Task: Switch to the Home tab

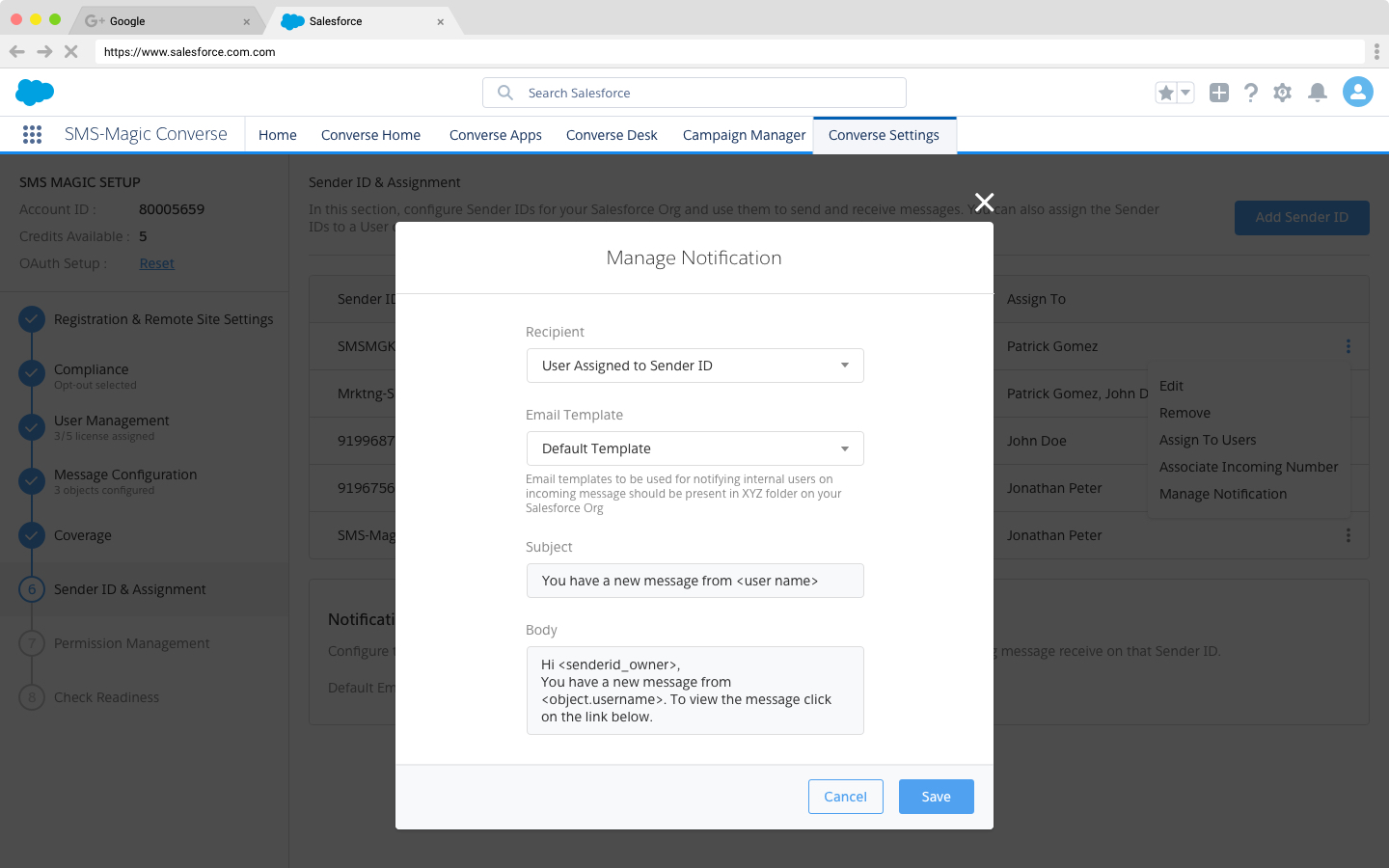Action: tap(278, 135)
